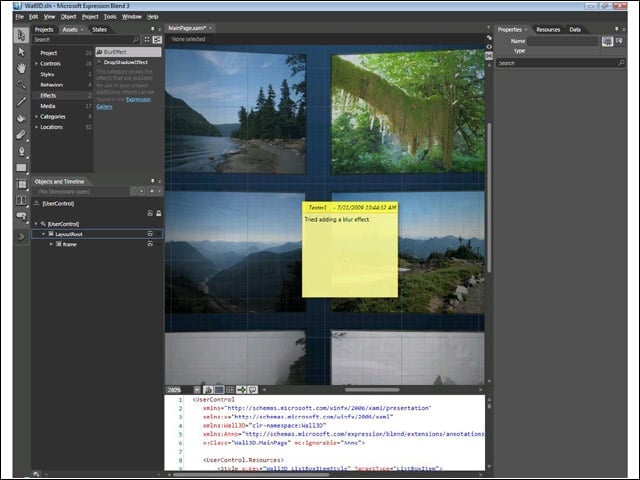Pick the Zoom magnifier tool

[x=21, y=84]
